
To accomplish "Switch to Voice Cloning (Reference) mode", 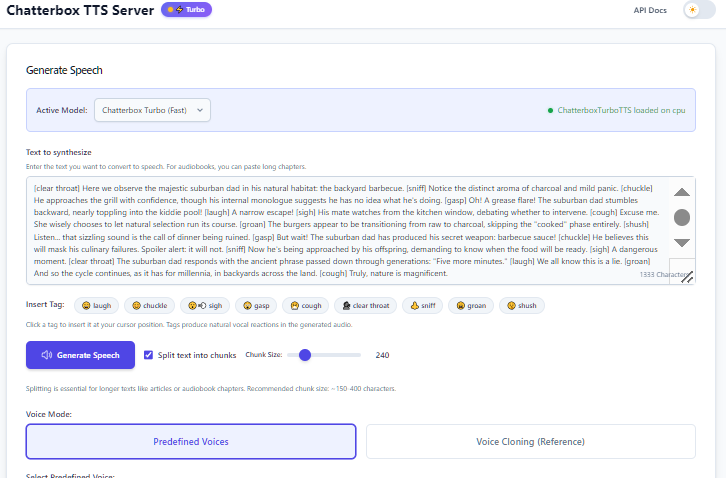I will [x=531, y=441].
